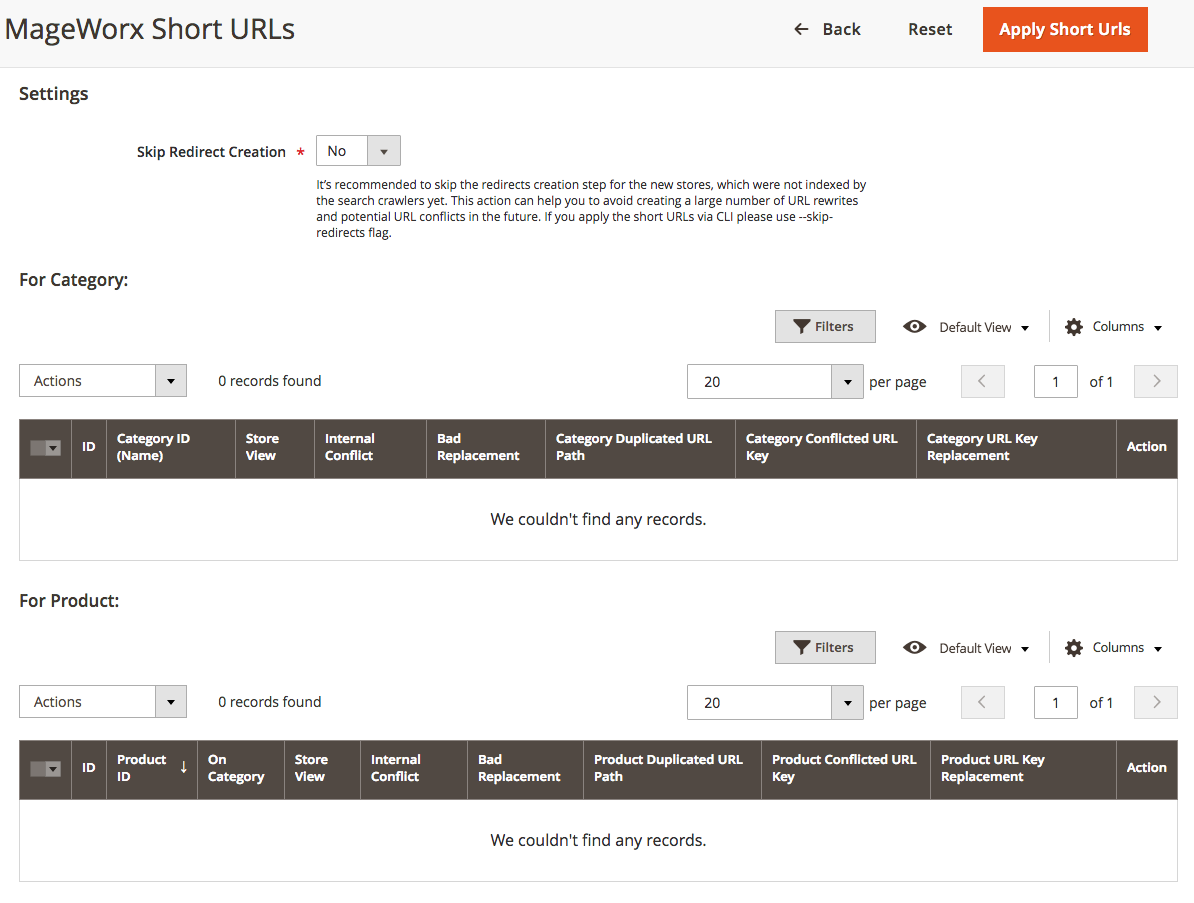
Task: Click Store View header in Product grid
Action: (322, 770)
